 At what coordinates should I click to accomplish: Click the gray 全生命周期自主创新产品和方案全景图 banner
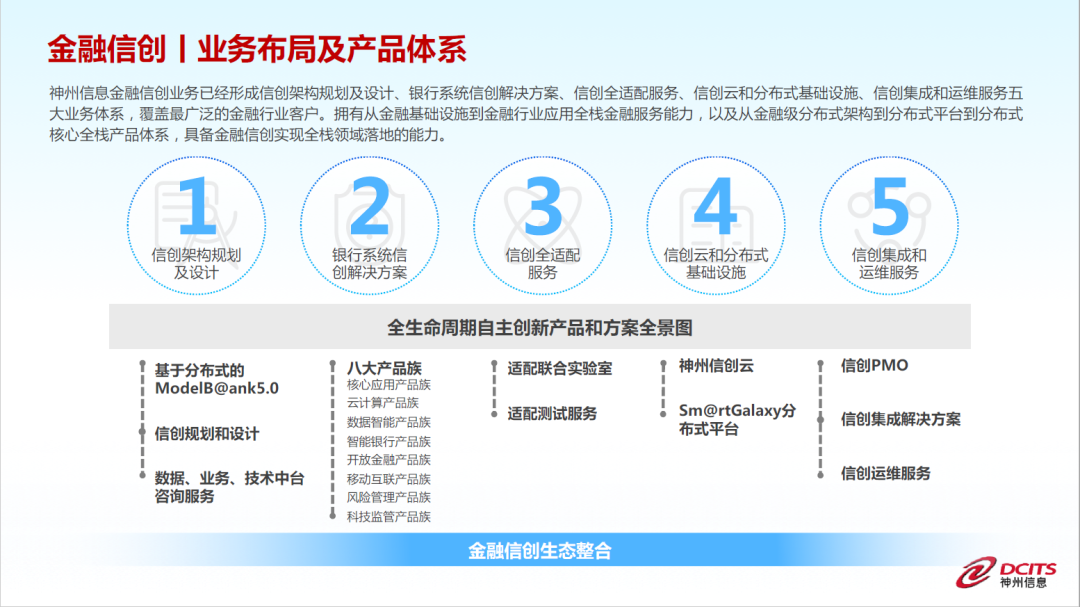click(540, 328)
